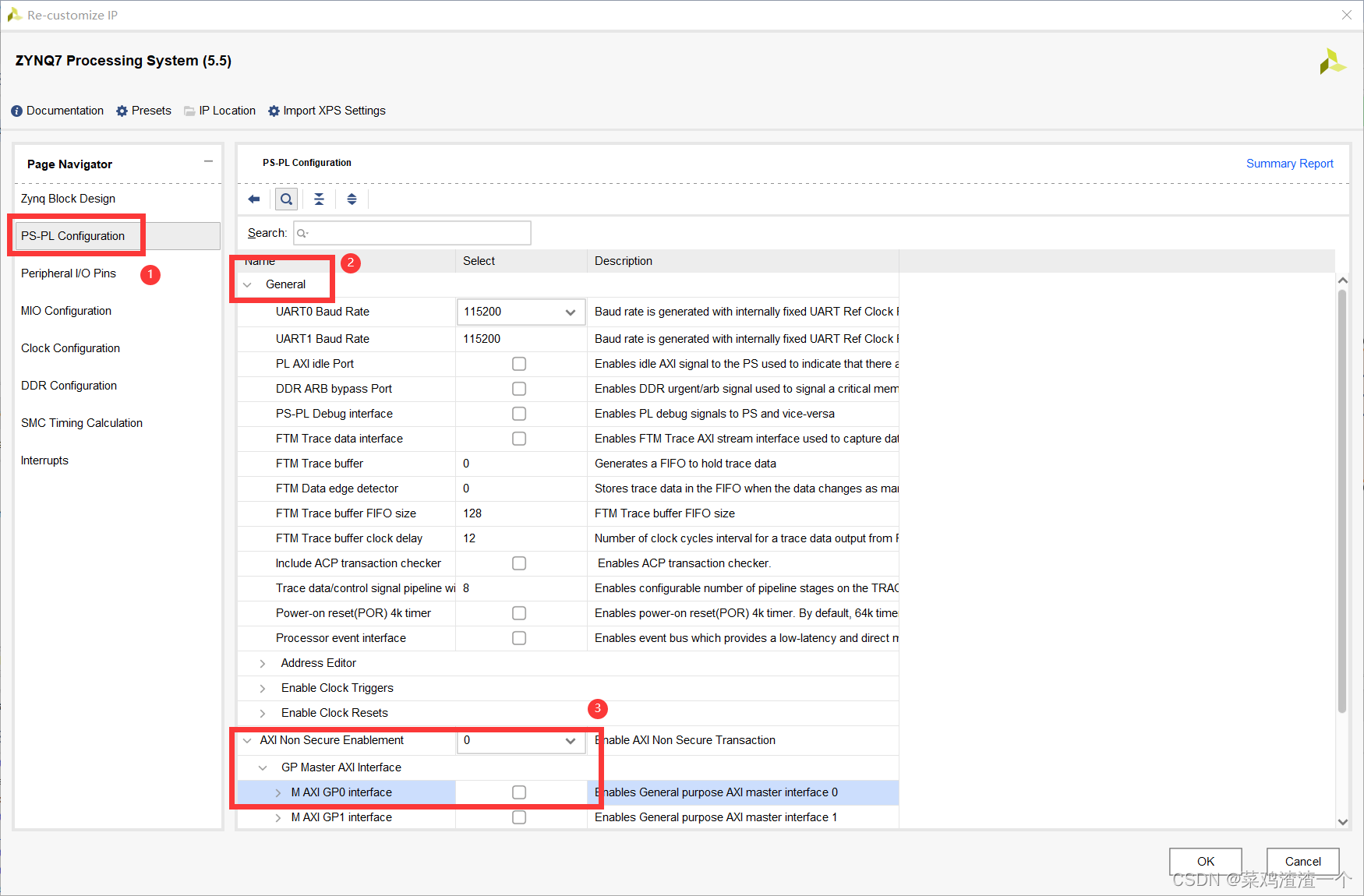
Task: Click the collapse all toolbar icon
Action: [x=320, y=199]
